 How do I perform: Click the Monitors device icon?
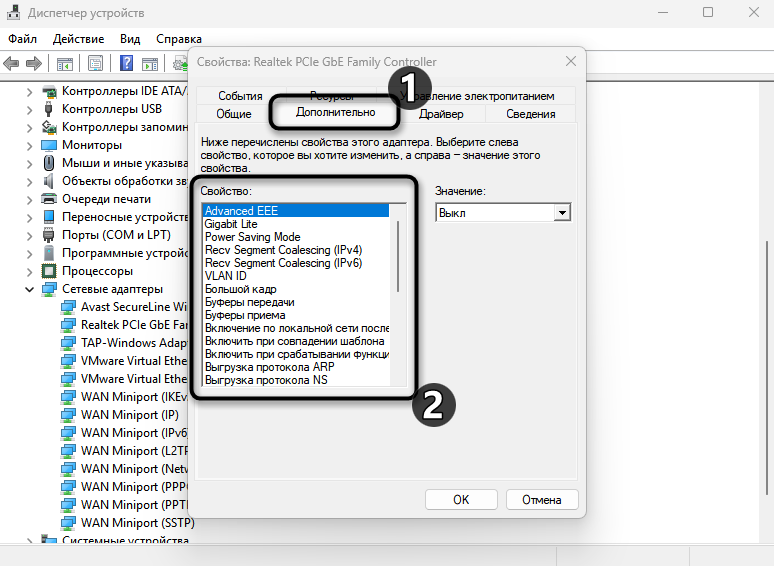coord(49,145)
